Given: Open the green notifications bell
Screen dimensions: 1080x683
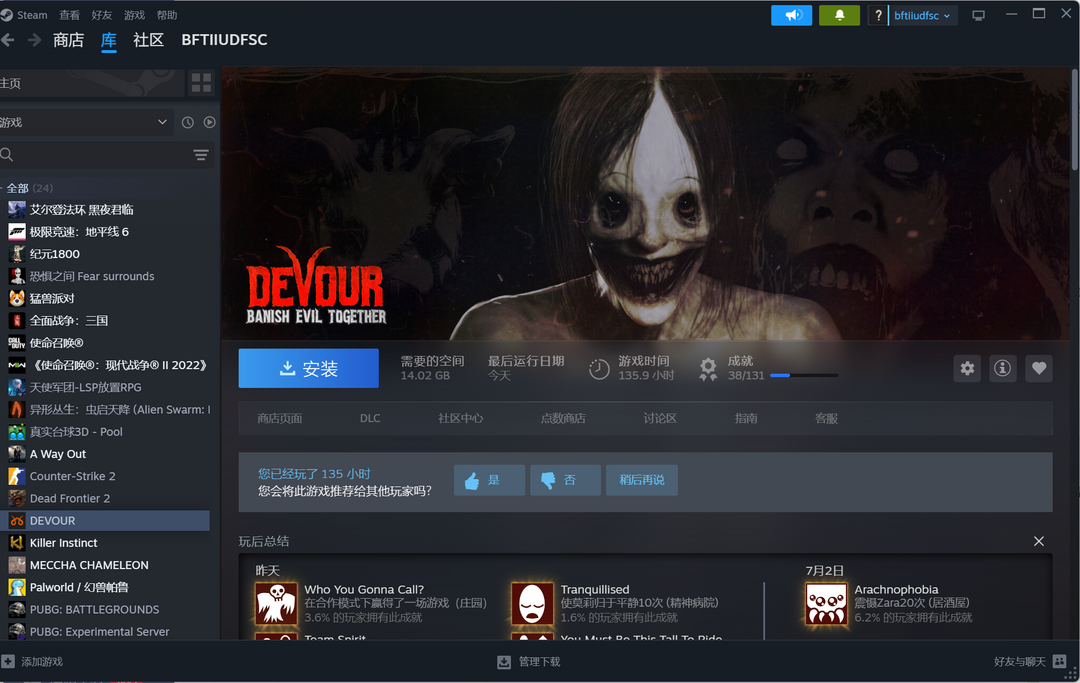Looking at the screenshot, I should point(839,15).
